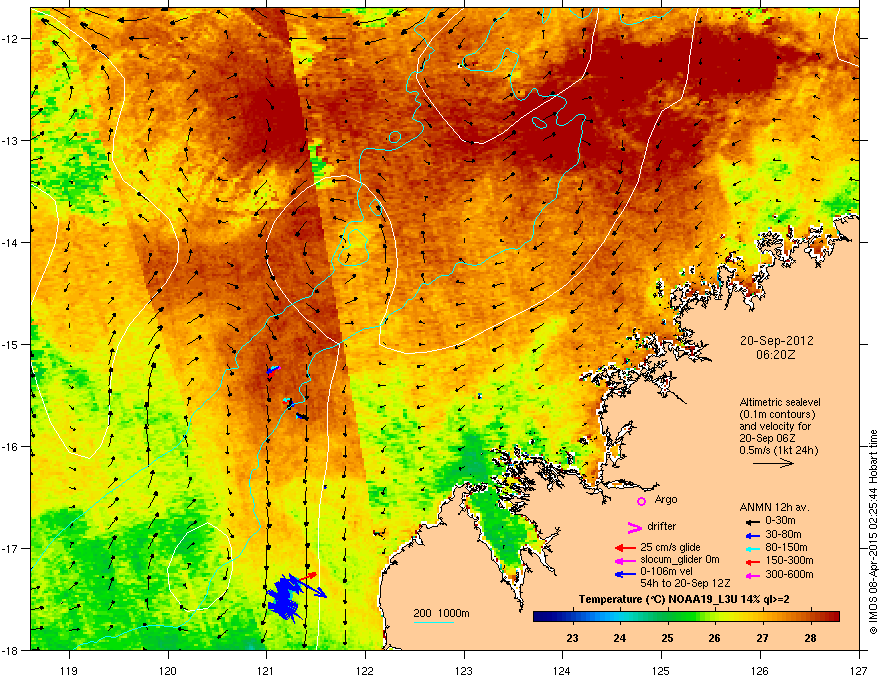The height and width of the screenshot is (680, 880).
Task: Click the latitude axis label -12
Action: pyautogui.click(x=11, y=39)
